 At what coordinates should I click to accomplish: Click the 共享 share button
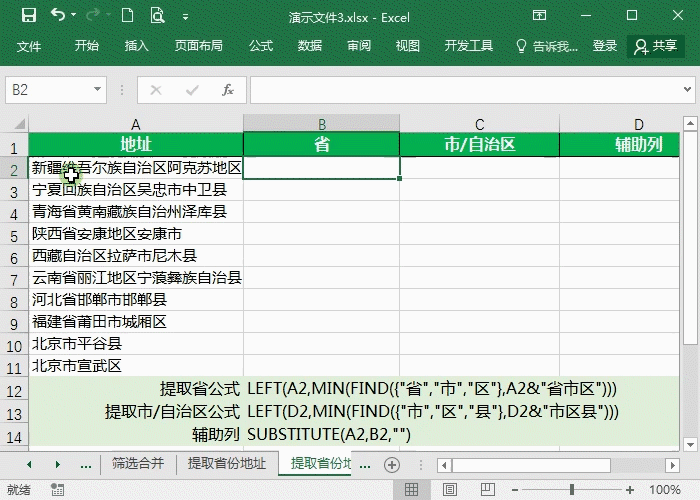(x=656, y=46)
